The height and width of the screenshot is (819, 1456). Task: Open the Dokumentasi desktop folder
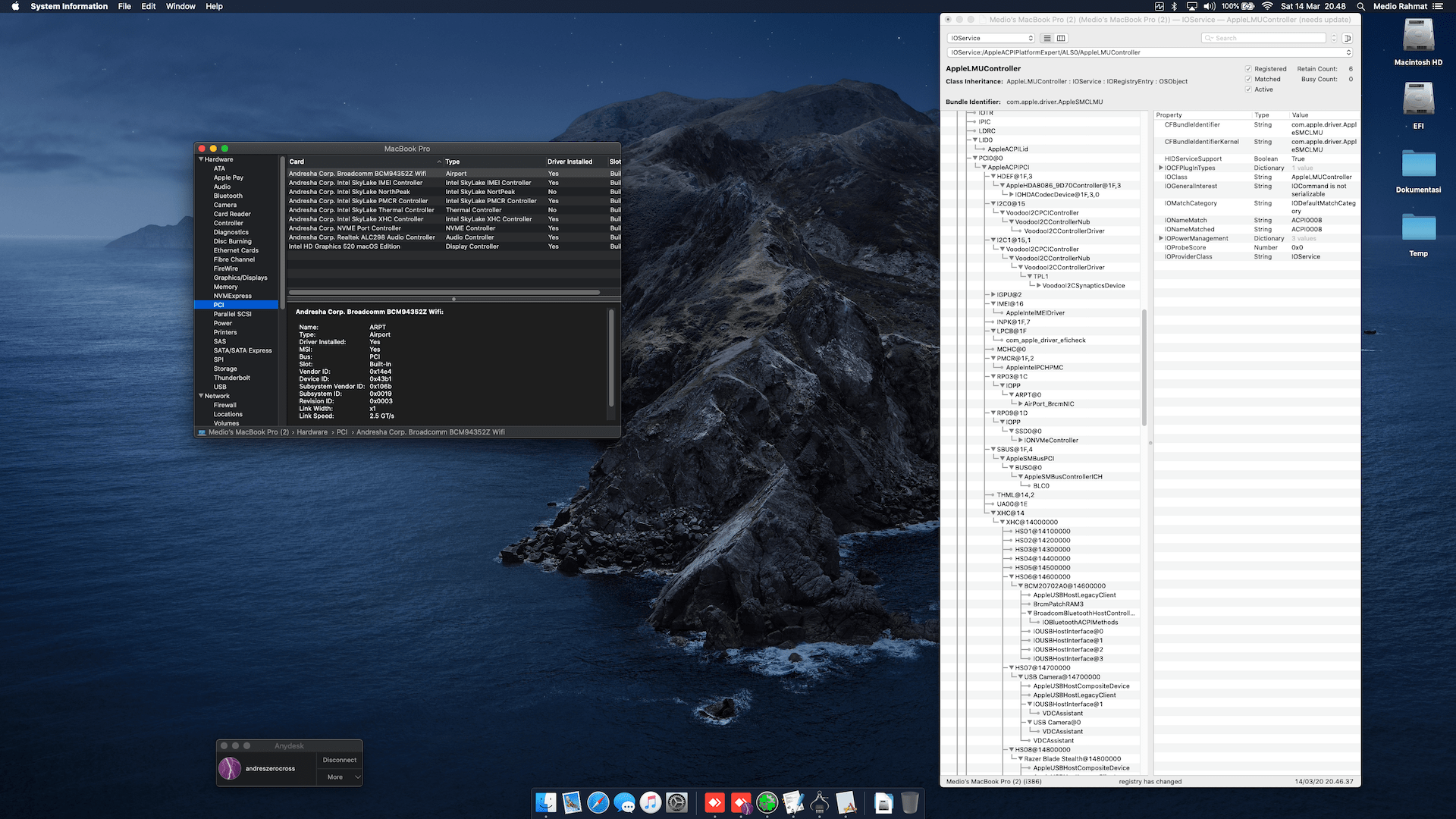1418,164
